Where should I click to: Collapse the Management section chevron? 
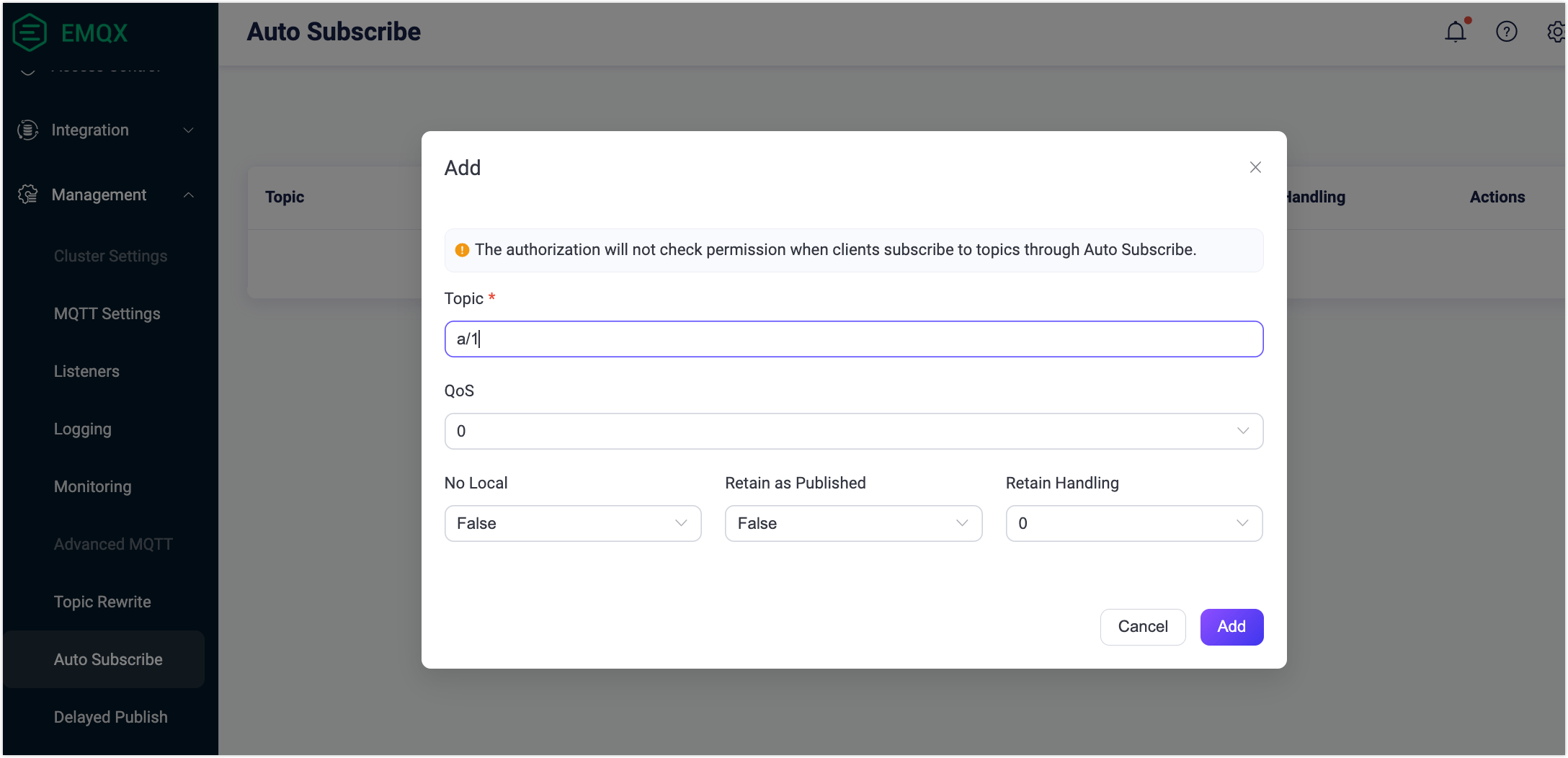[x=189, y=195]
